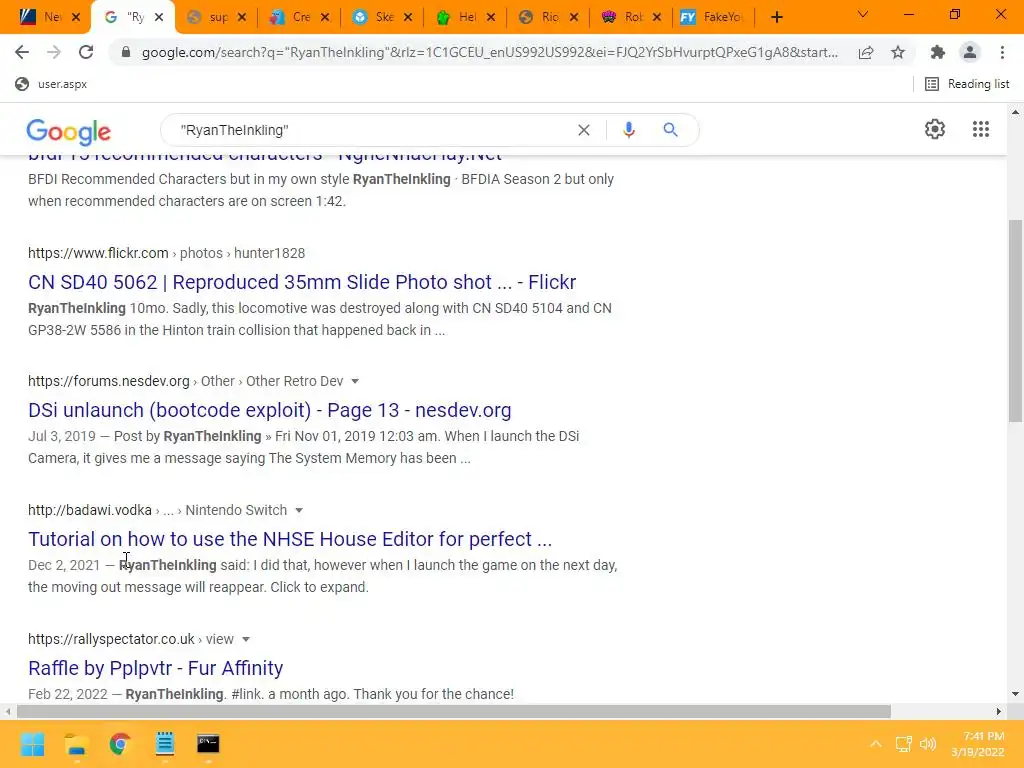Open the Reading list
The image size is (1024, 768).
pyautogui.click(x=967, y=84)
